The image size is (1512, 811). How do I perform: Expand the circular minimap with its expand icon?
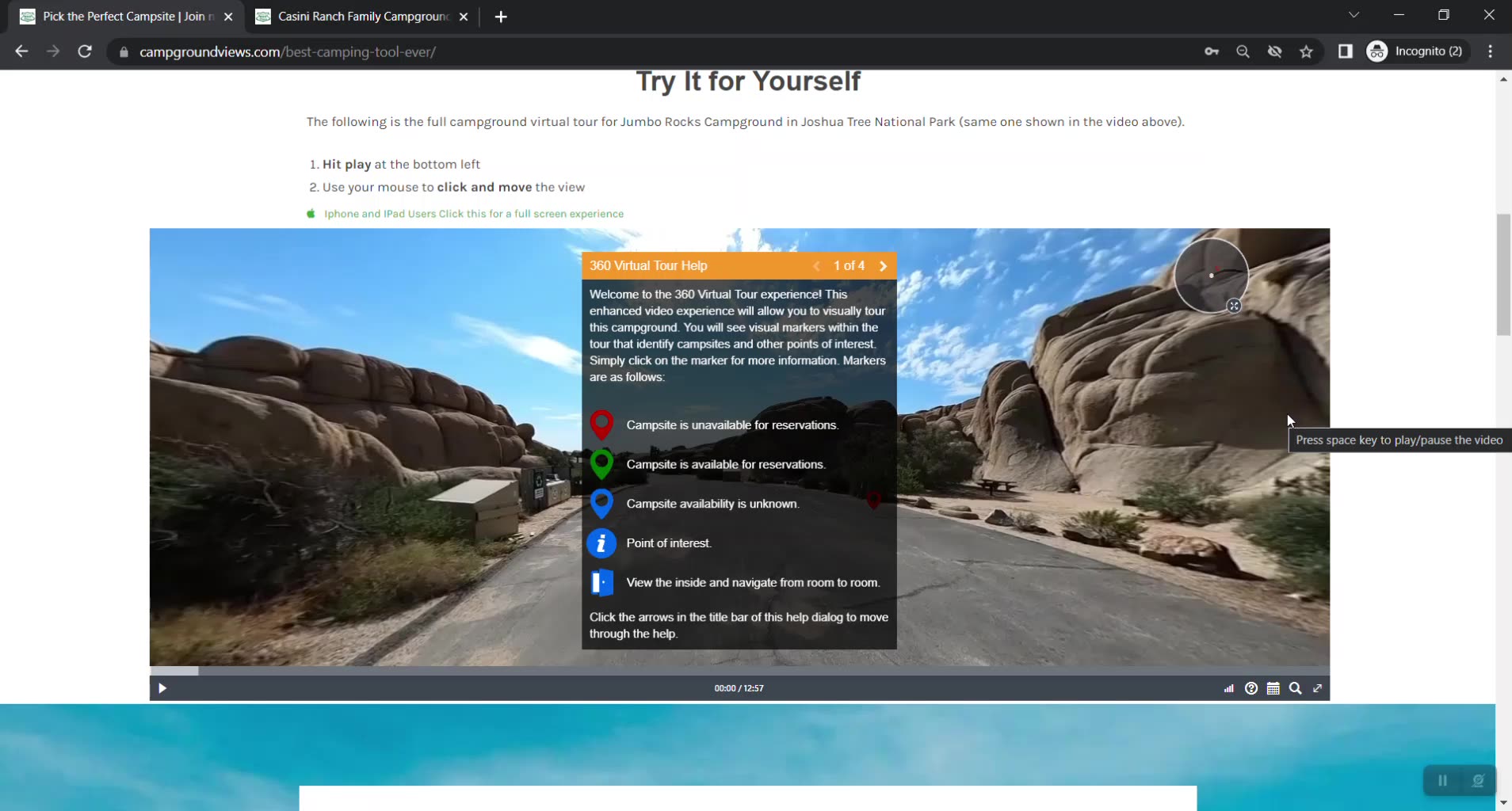point(1234,306)
